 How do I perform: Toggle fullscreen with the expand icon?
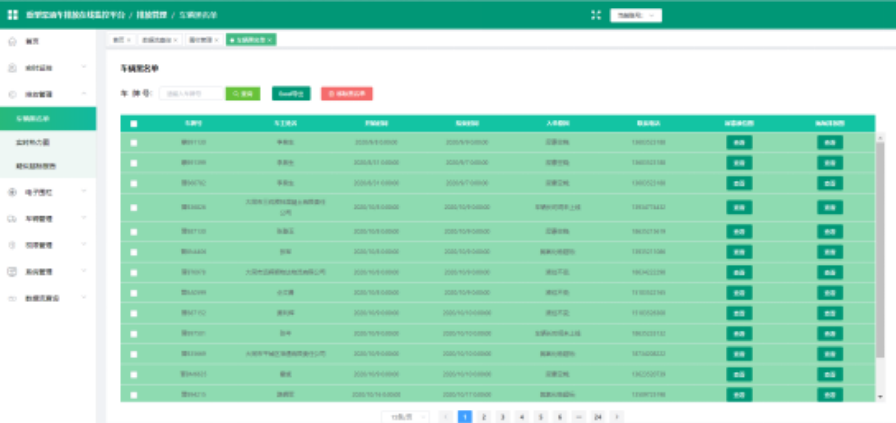point(596,15)
